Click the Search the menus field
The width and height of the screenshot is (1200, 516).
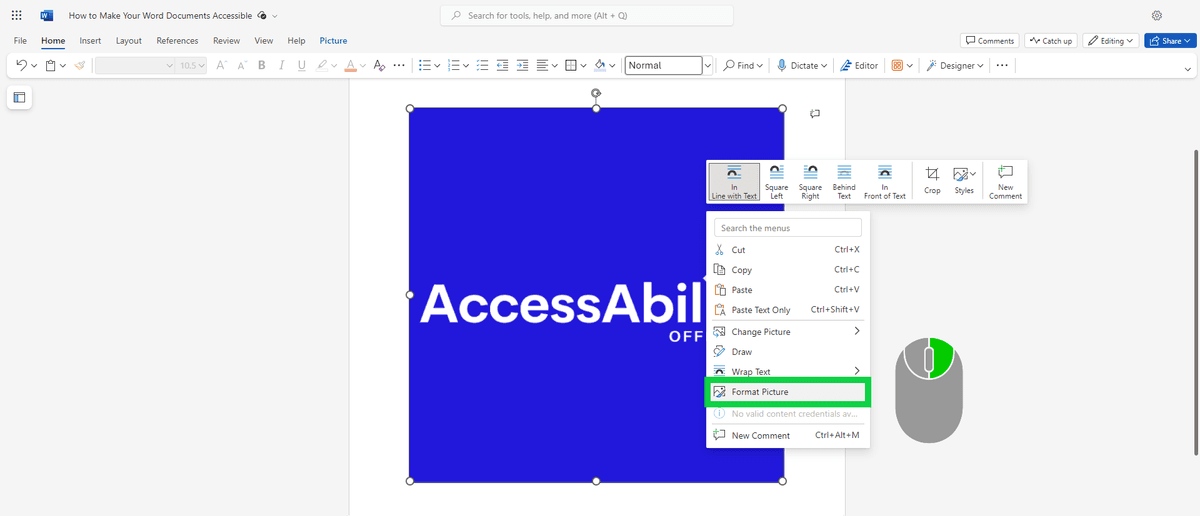[787, 228]
